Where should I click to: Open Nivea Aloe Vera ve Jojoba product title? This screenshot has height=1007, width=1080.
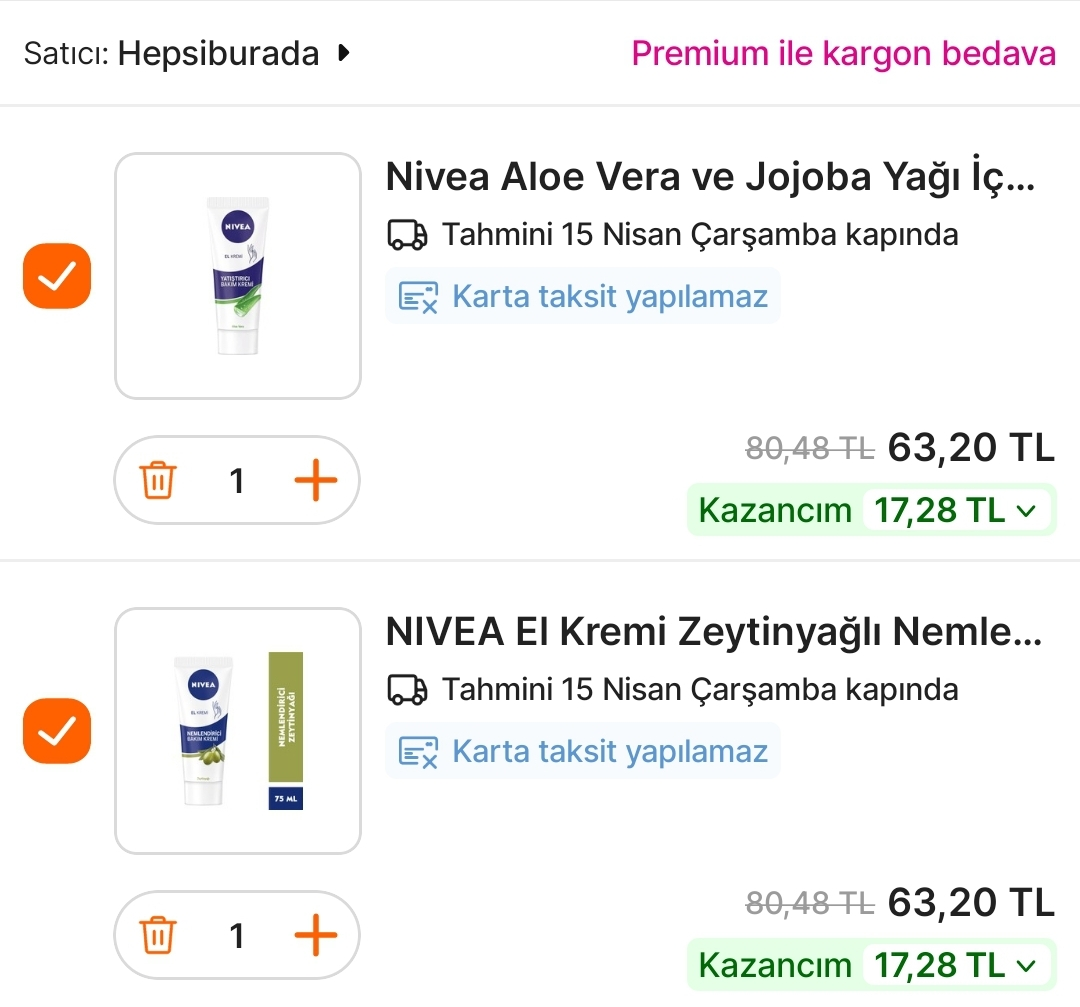711,178
